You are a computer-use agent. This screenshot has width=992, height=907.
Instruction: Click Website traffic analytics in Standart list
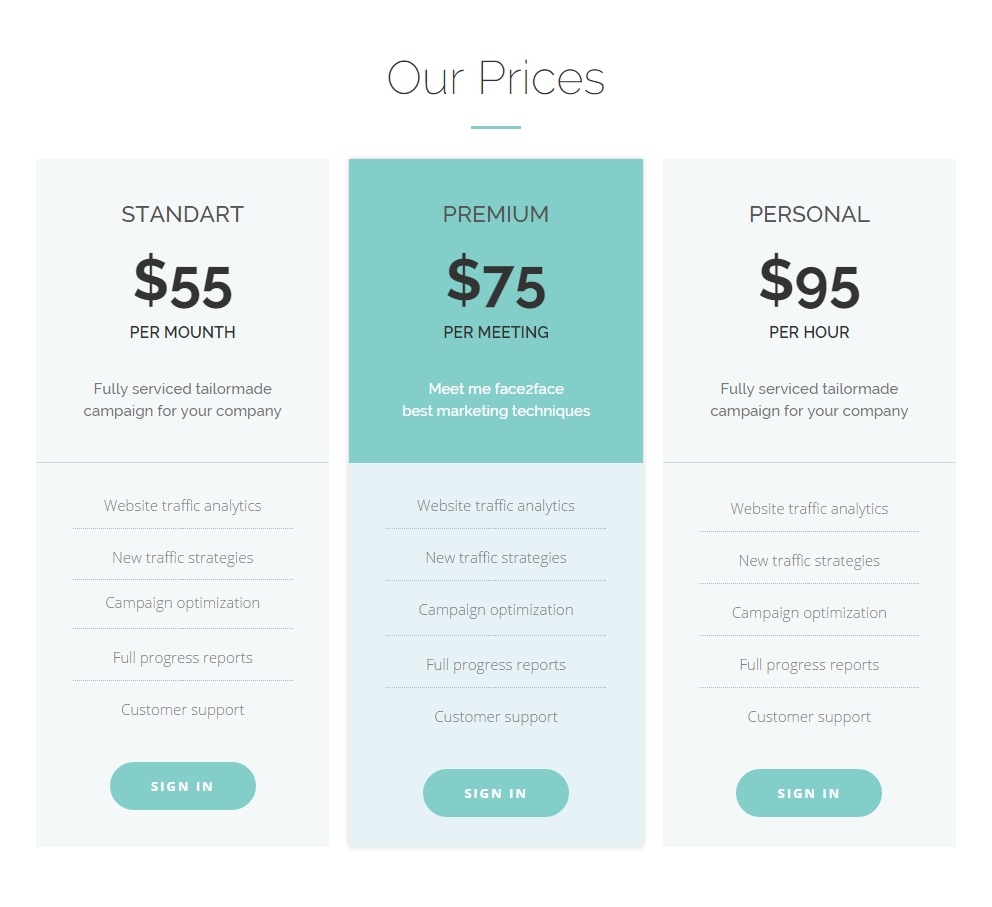click(183, 506)
